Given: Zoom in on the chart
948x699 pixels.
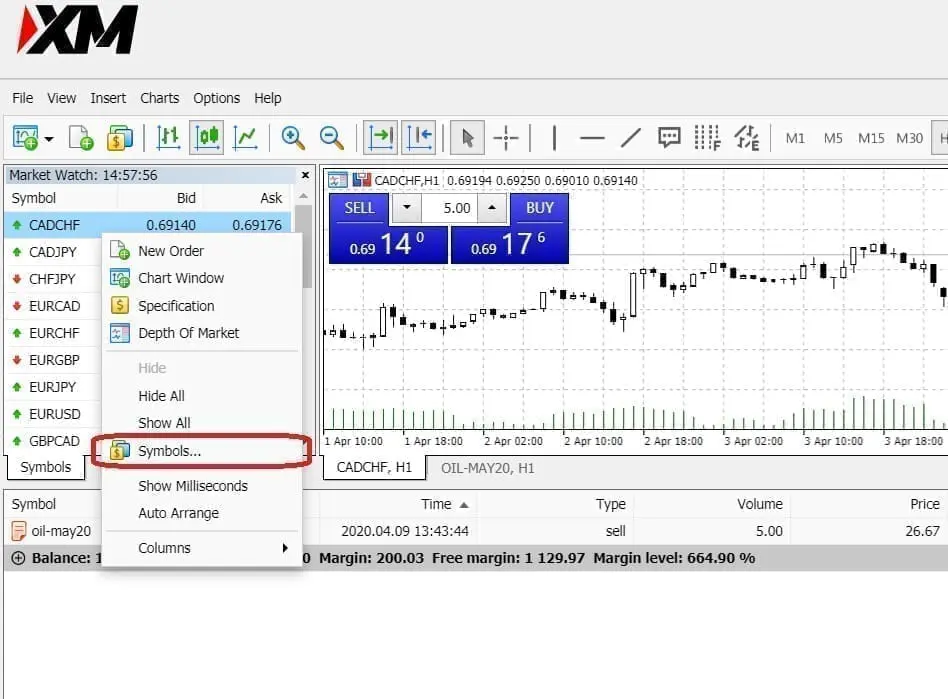Looking at the screenshot, I should (x=292, y=138).
